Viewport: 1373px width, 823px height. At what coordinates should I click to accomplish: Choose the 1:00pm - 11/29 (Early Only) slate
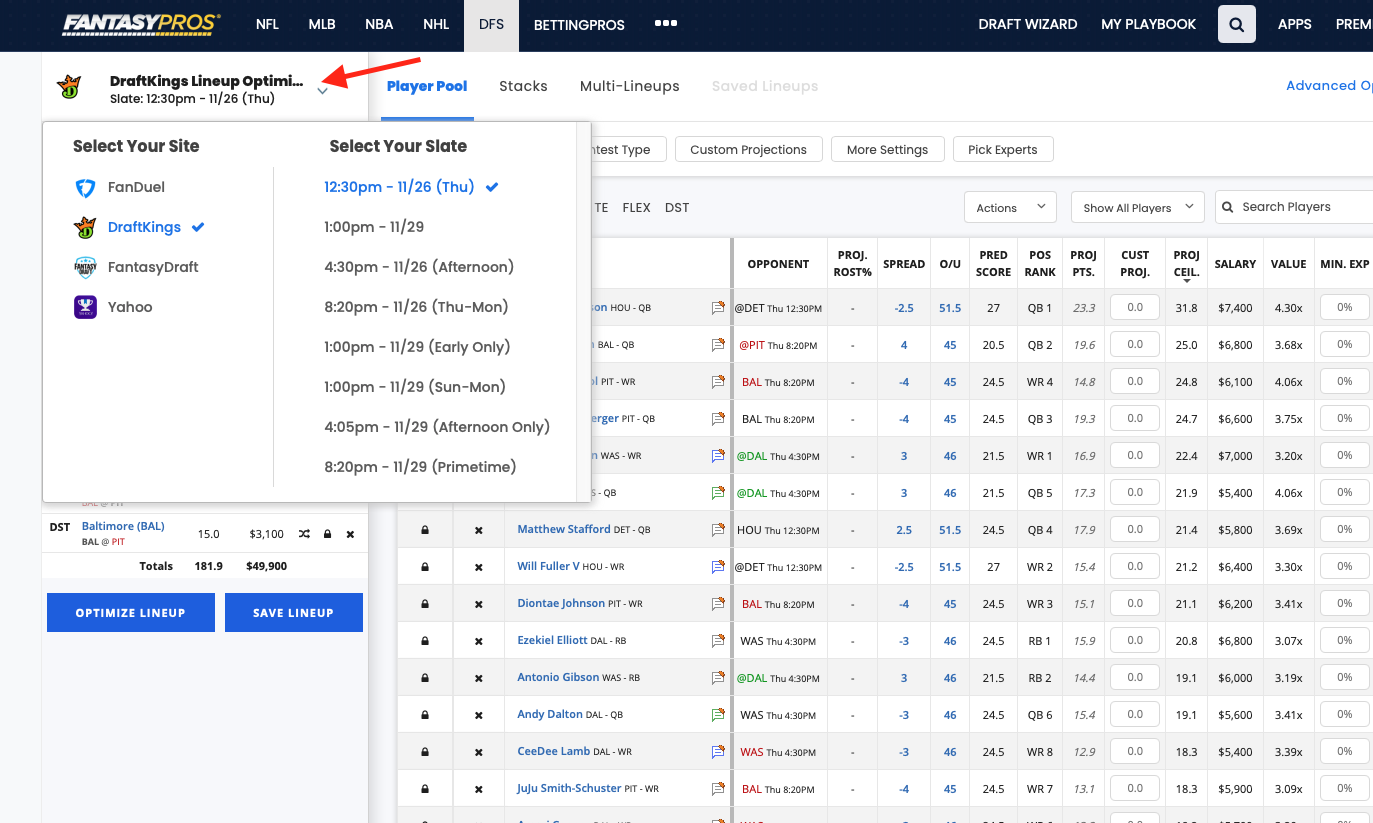tap(417, 347)
